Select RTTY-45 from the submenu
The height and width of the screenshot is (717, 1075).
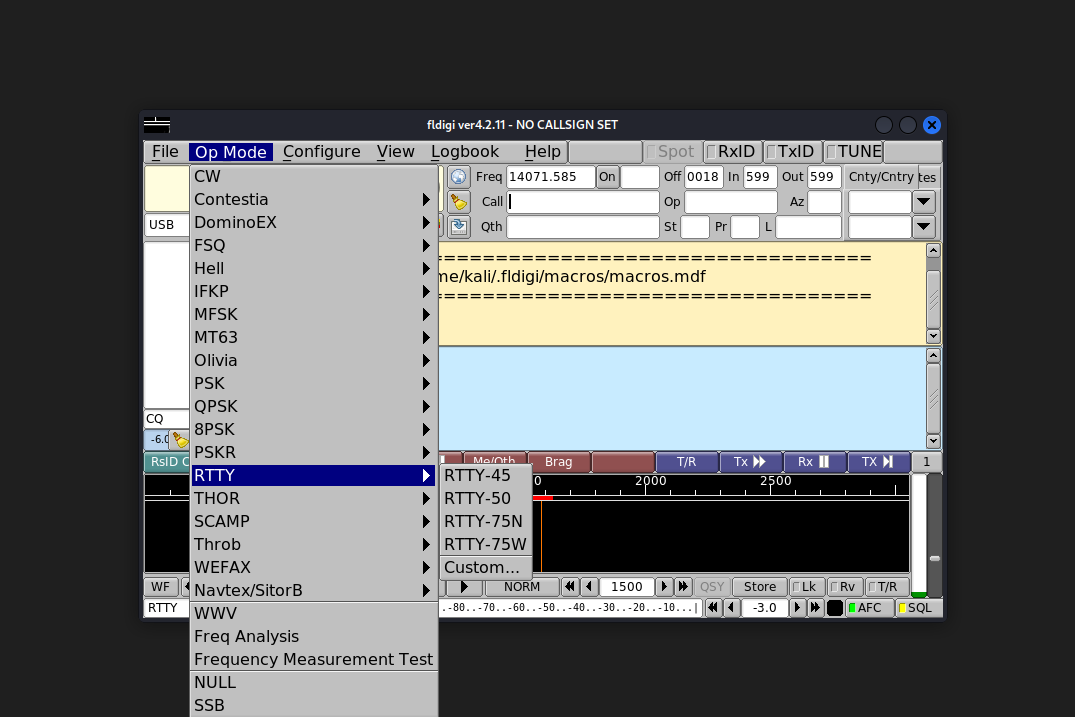486,476
